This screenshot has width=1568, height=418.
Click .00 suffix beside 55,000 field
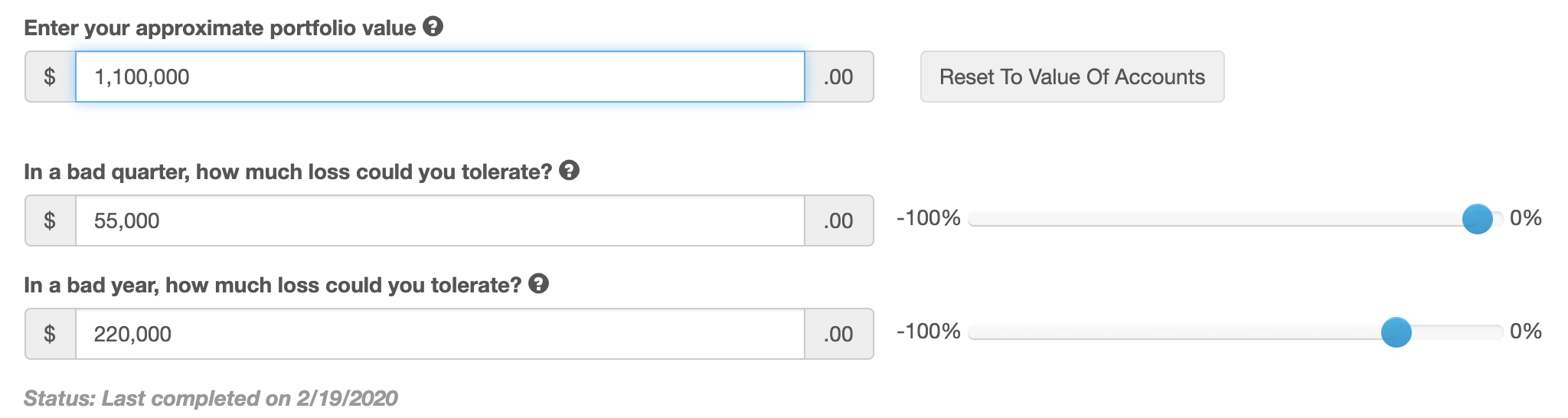[x=839, y=220]
